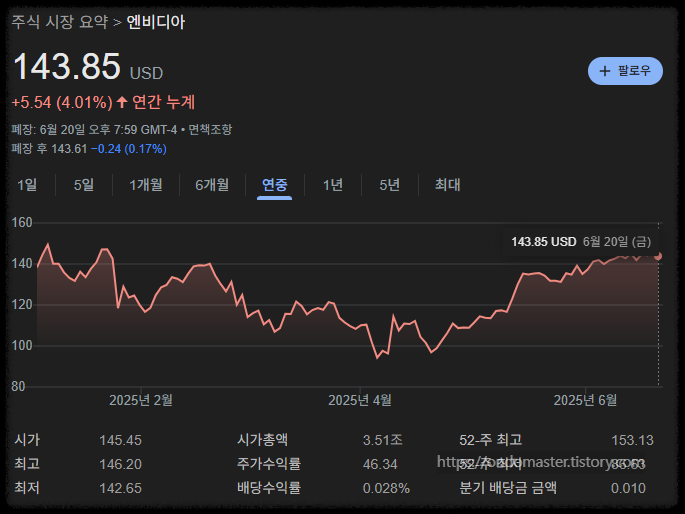Click the 100 y-axis label
This screenshot has width=685, height=514.
point(22,345)
